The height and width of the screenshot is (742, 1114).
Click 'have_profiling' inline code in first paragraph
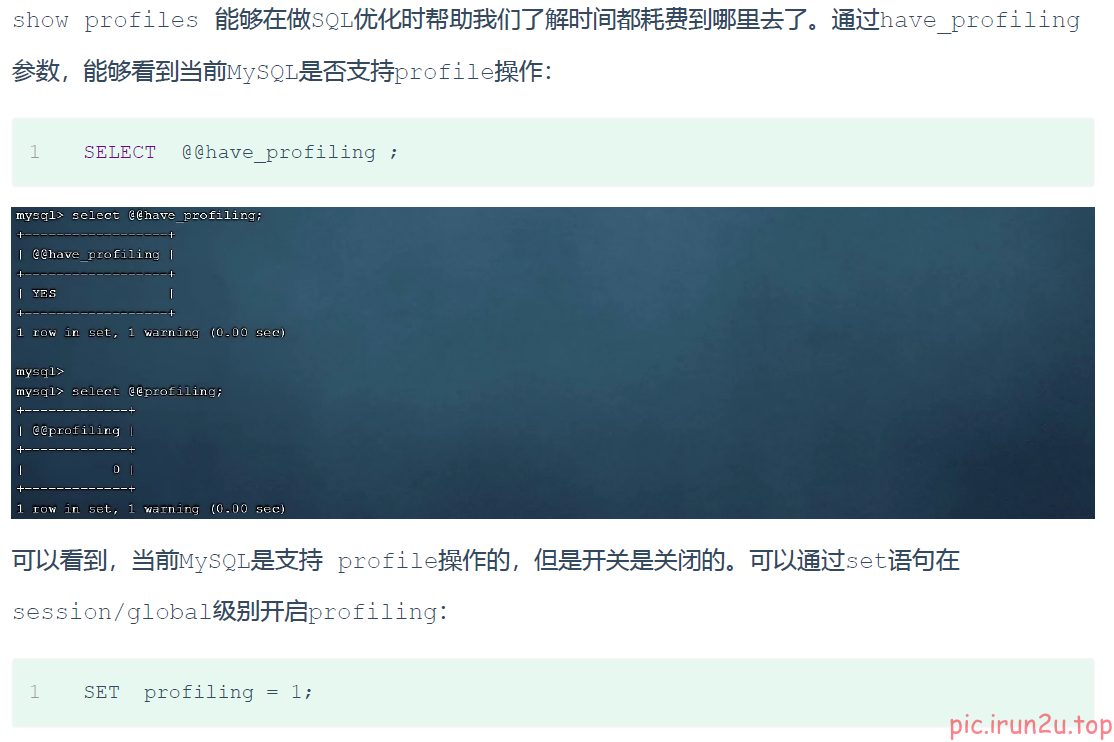click(x=980, y=21)
